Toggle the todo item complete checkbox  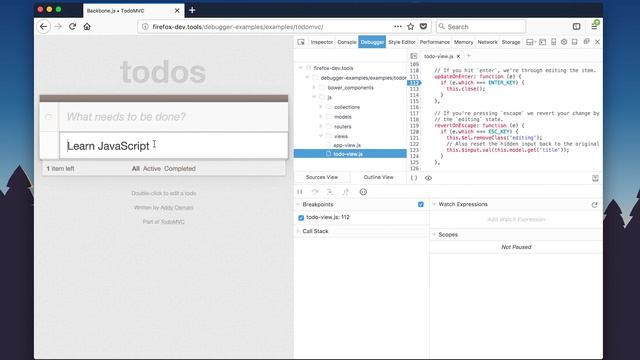(49, 117)
